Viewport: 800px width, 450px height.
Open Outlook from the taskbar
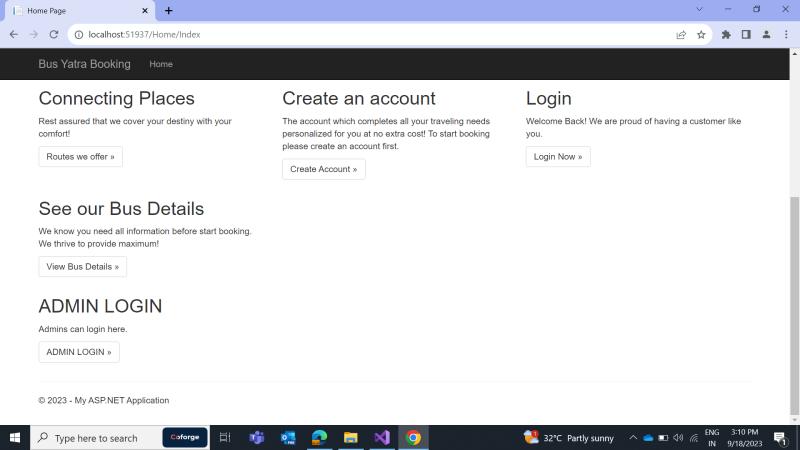[x=288, y=438]
